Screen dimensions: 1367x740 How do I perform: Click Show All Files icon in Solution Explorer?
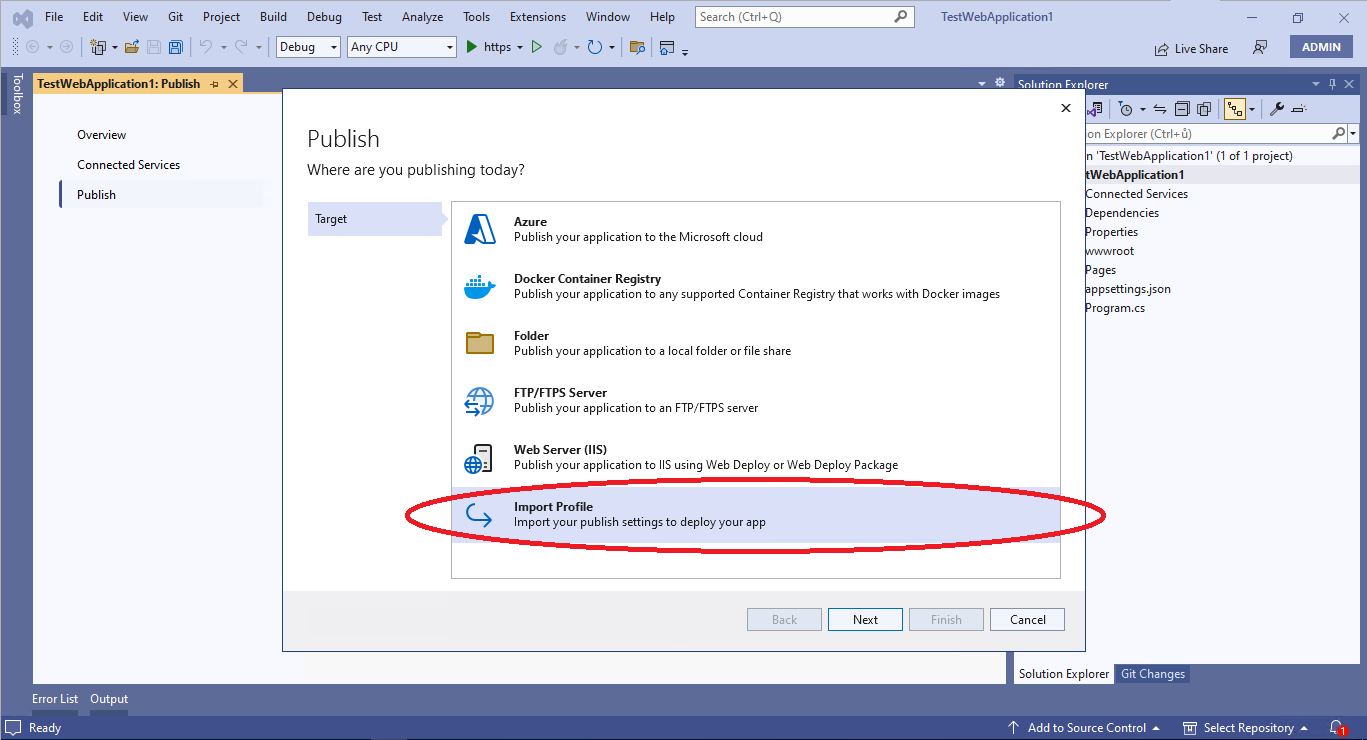coord(1204,109)
